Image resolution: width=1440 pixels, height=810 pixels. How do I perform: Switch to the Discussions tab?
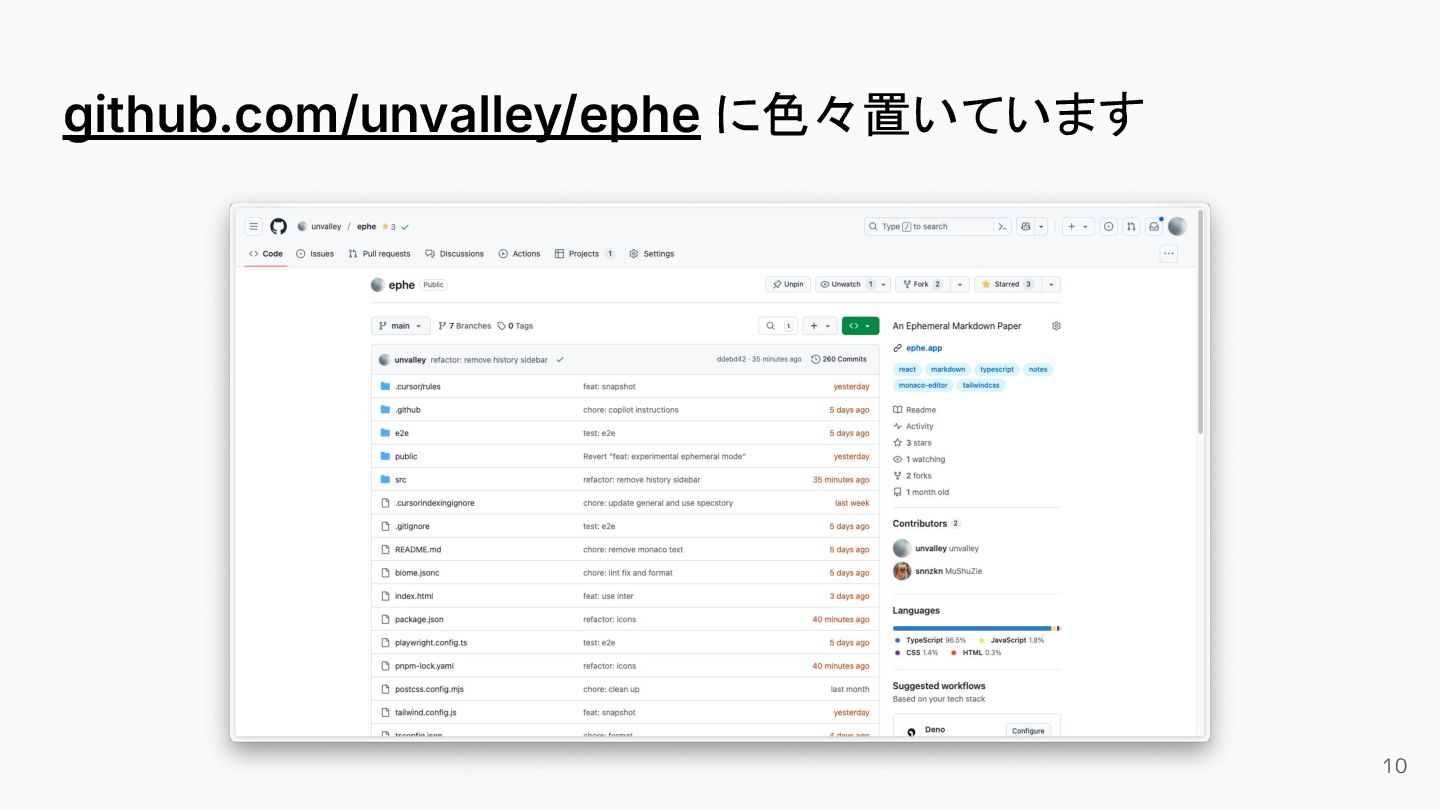454,254
